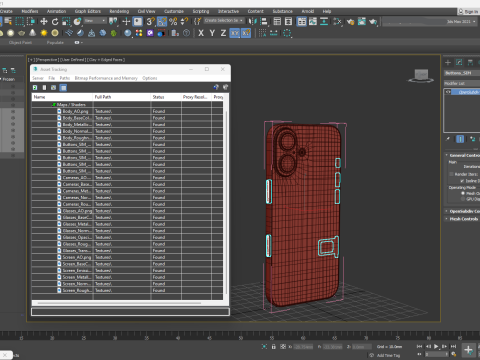The height and width of the screenshot is (360, 480).
Task: Select the Mesh operating mode radio
Action: 463,193
